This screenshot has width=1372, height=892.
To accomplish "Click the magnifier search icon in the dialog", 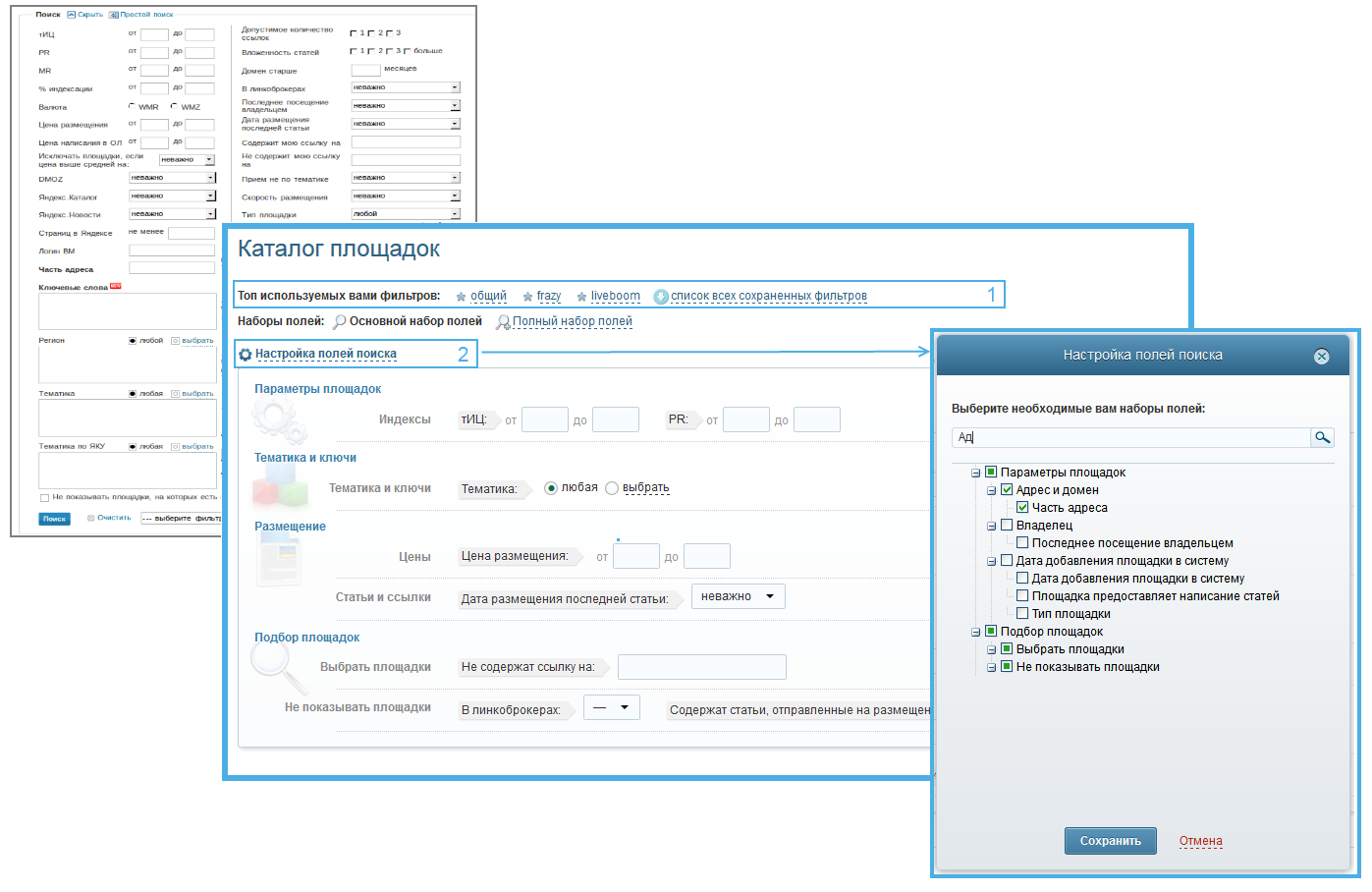I will [1322, 438].
